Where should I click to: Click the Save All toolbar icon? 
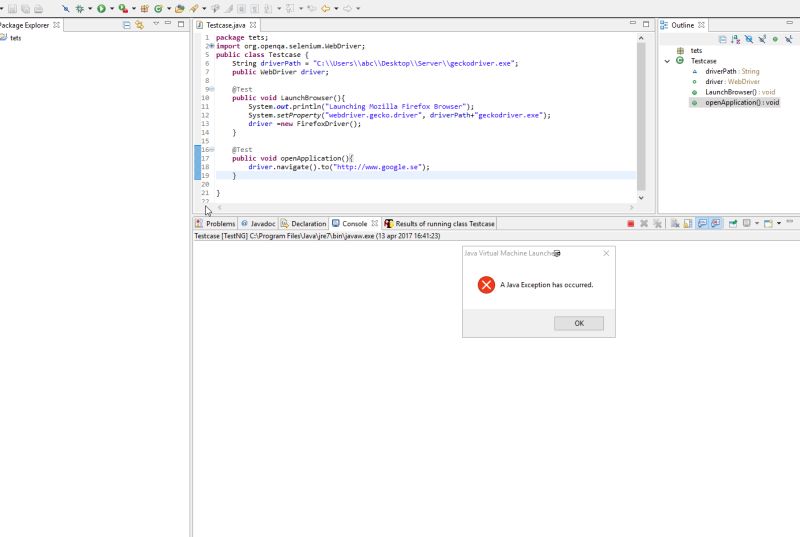click(25, 9)
